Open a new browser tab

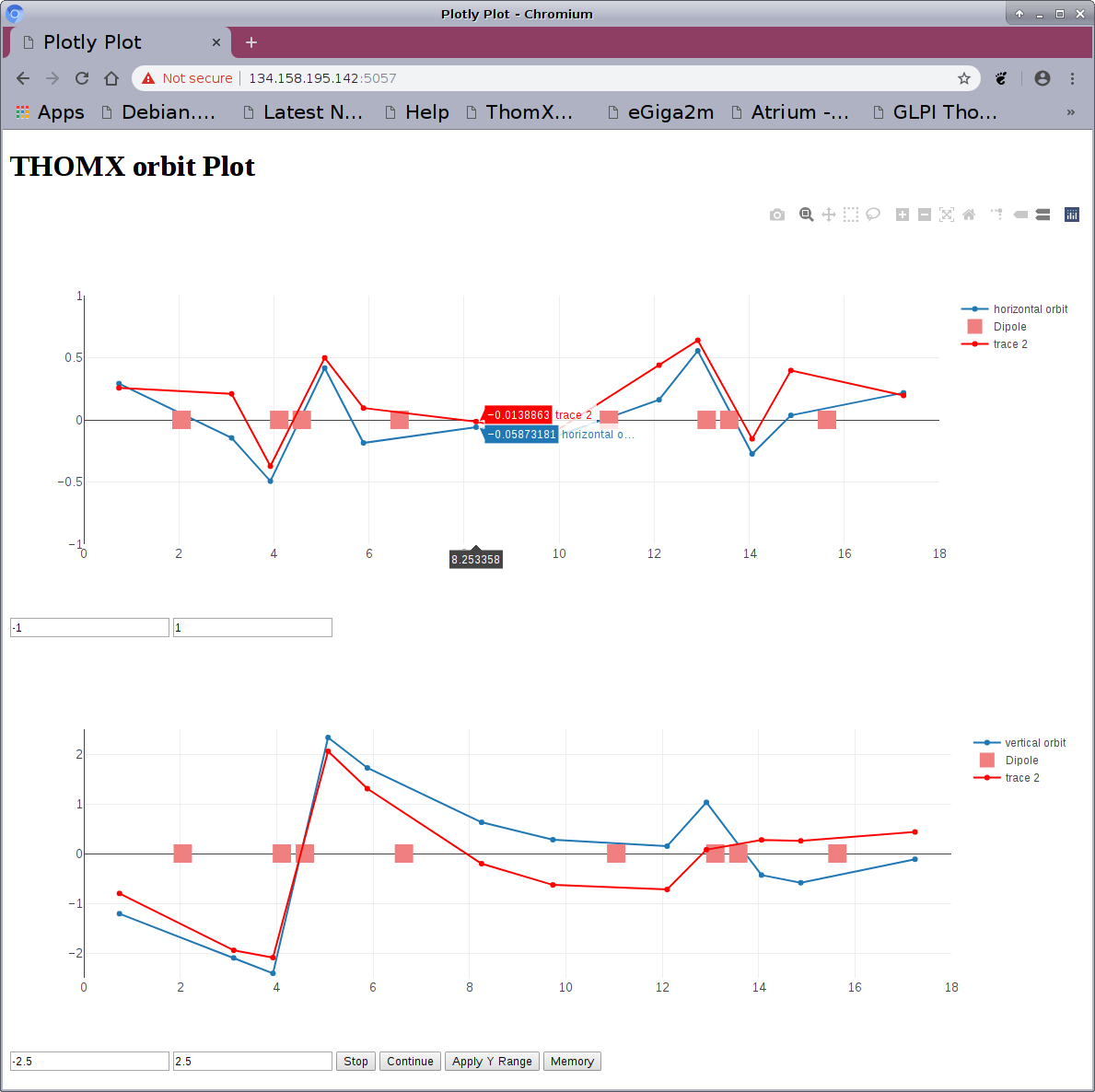tap(251, 42)
